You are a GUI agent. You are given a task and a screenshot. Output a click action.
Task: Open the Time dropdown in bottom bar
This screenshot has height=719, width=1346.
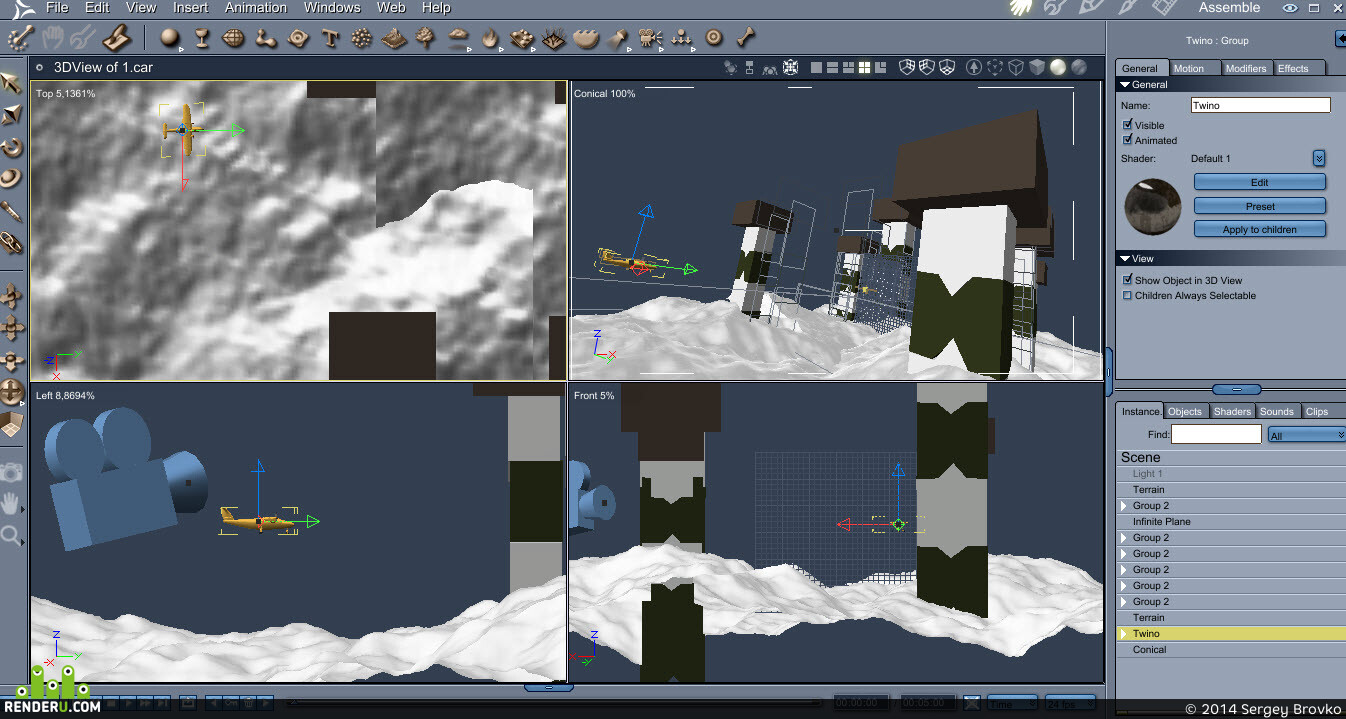(x=1012, y=703)
